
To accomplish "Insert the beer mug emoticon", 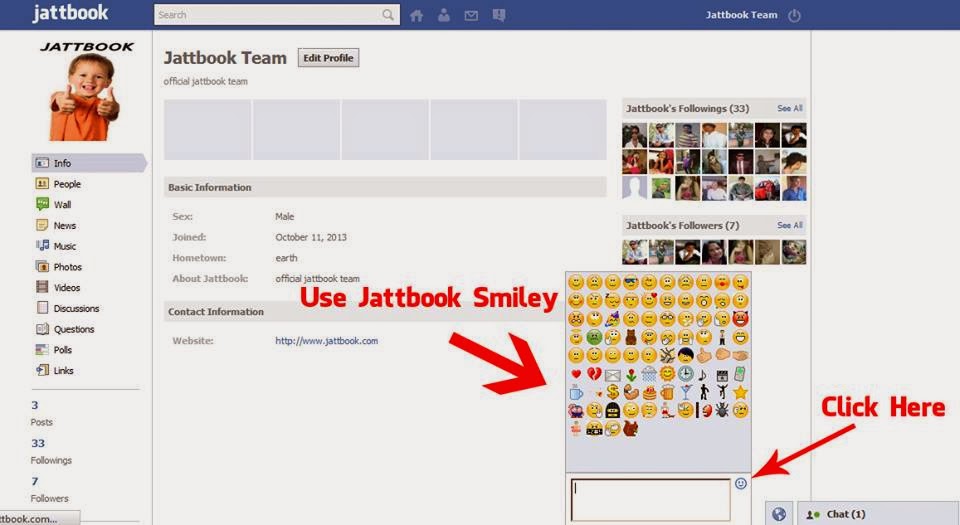I will pos(667,392).
